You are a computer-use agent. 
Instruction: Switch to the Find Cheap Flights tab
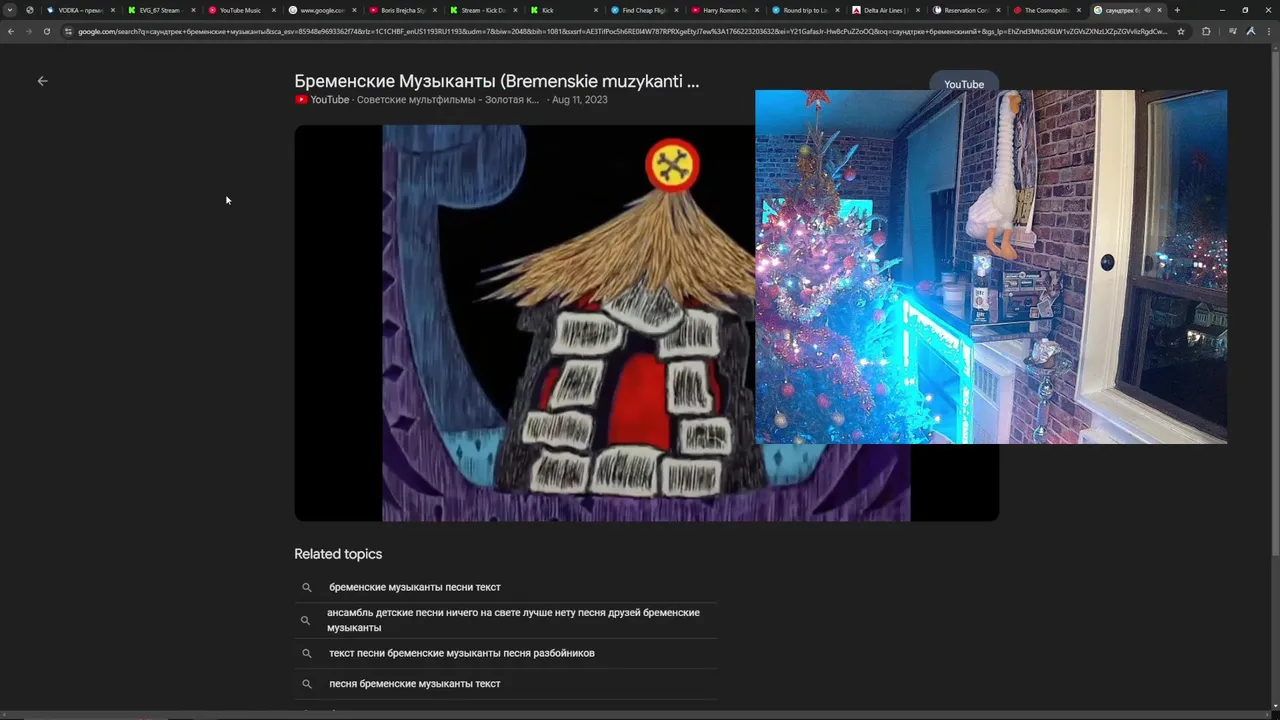(644, 10)
